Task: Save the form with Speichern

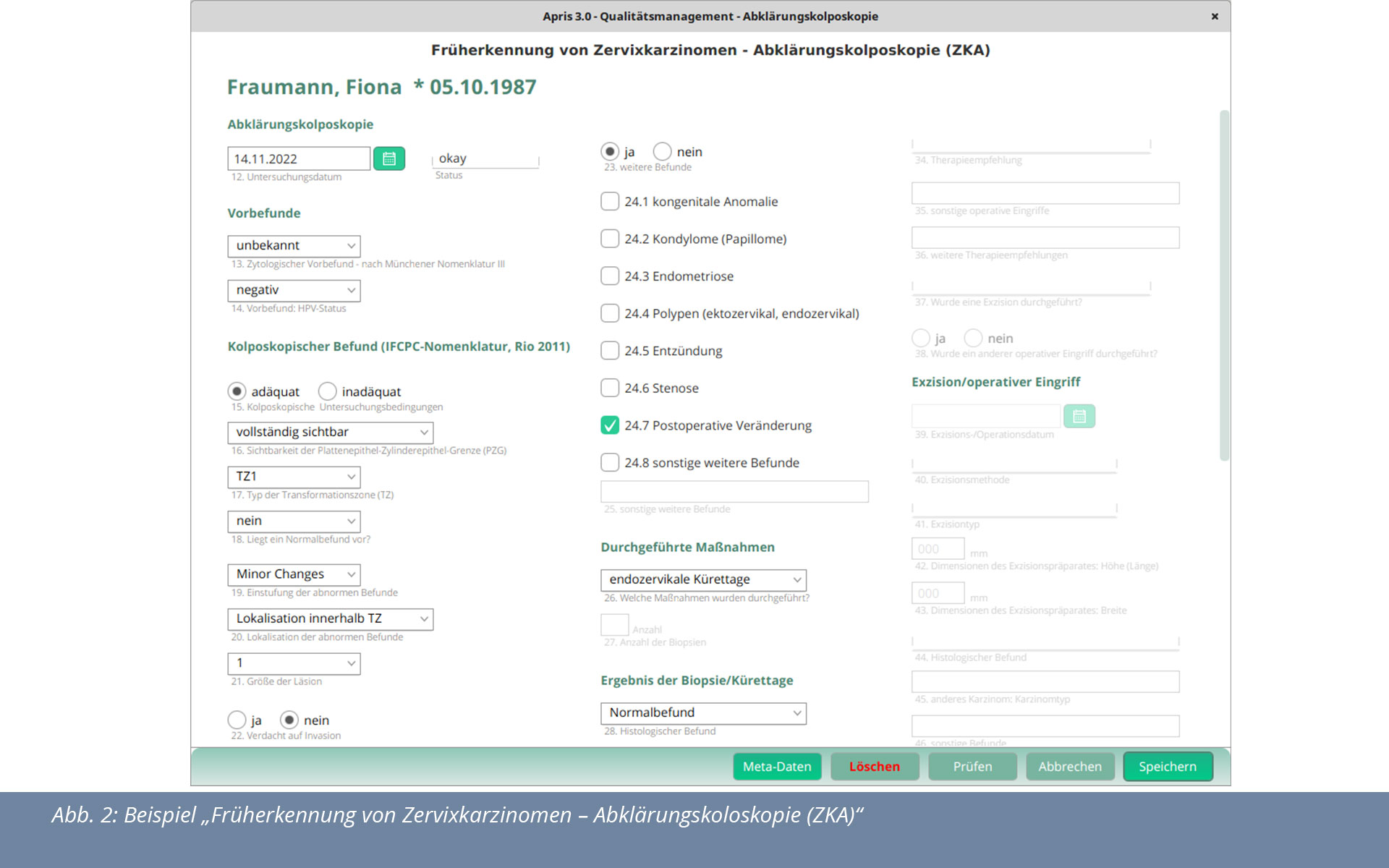Action: tap(1168, 767)
